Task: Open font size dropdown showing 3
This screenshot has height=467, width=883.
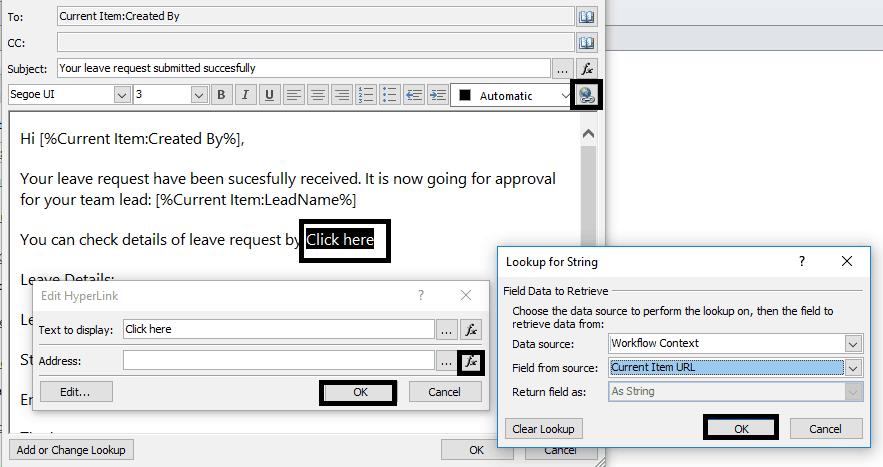Action: [x=198, y=95]
